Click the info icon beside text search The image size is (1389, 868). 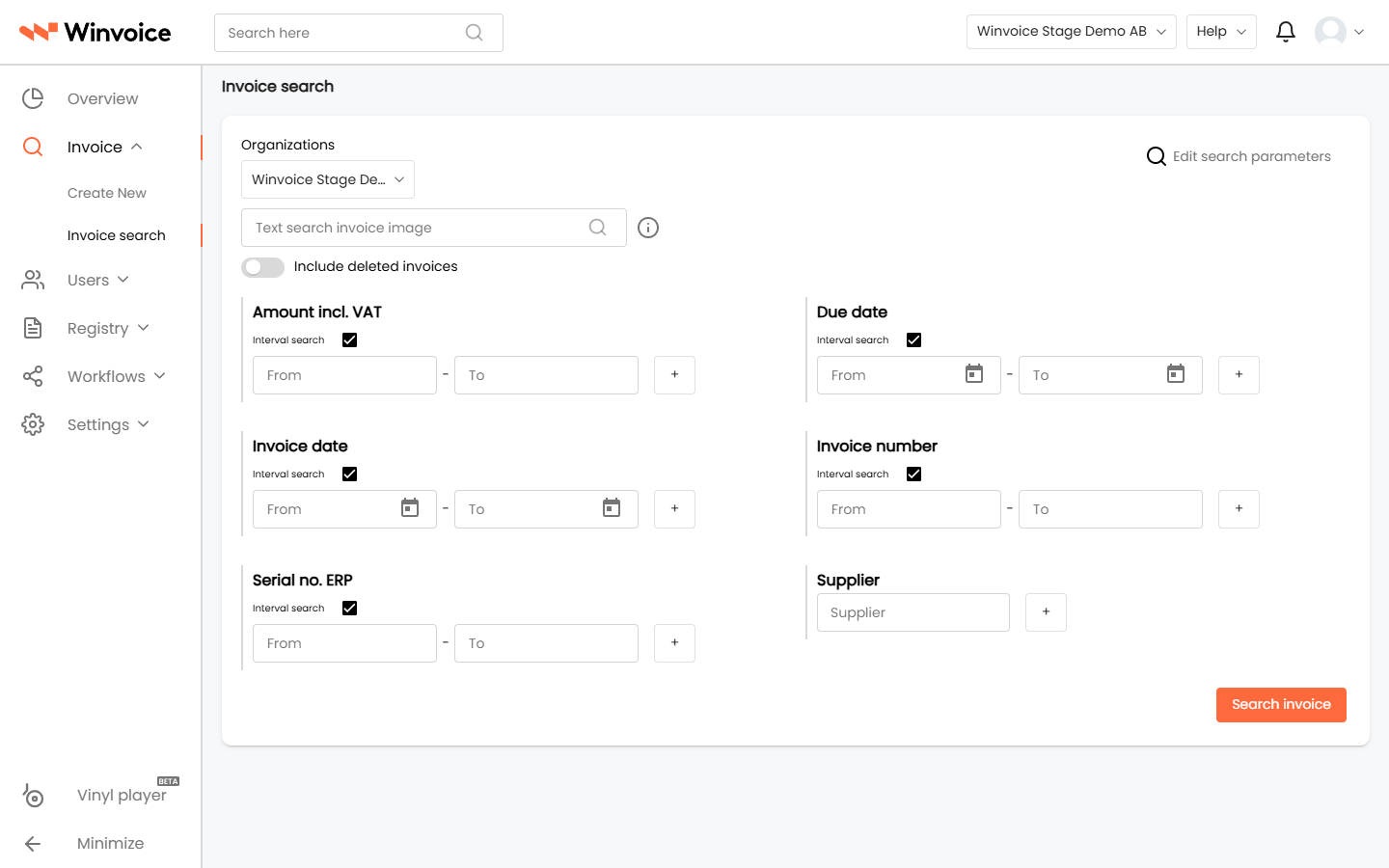pyautogui.click(x=648, y=228)
